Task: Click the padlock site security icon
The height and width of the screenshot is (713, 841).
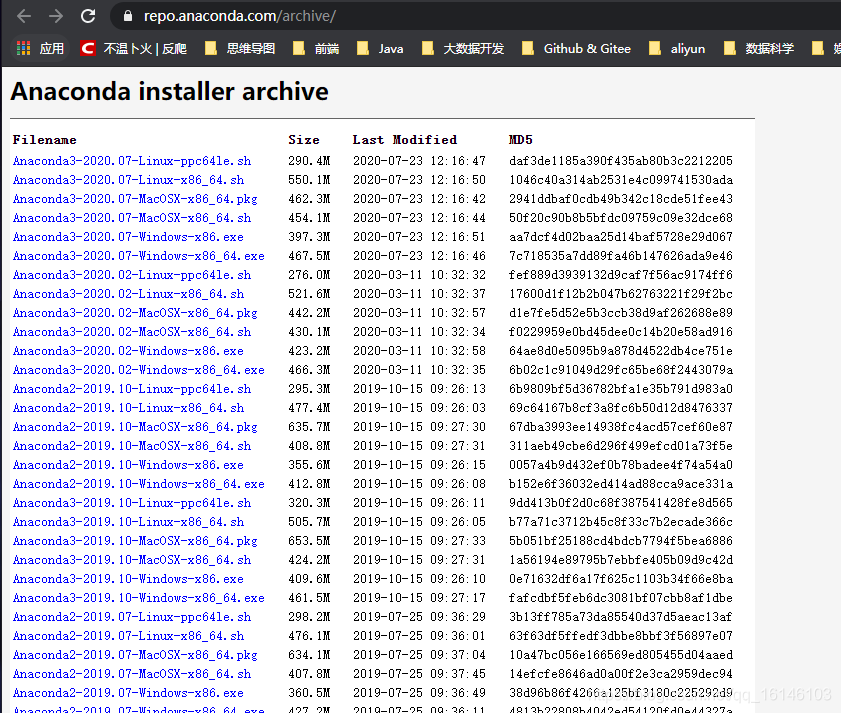Action: click(128, 16)
